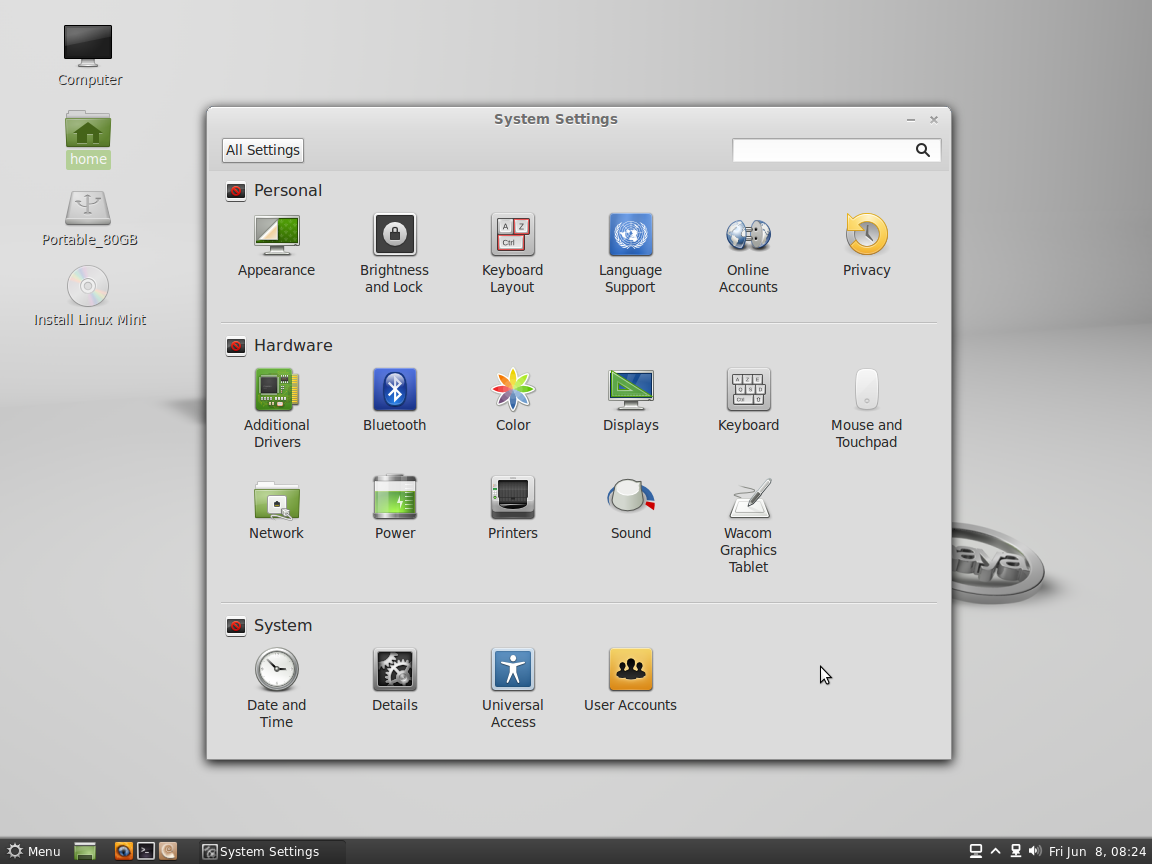
Task: Open the Details panel
Action: pos(395,681)
